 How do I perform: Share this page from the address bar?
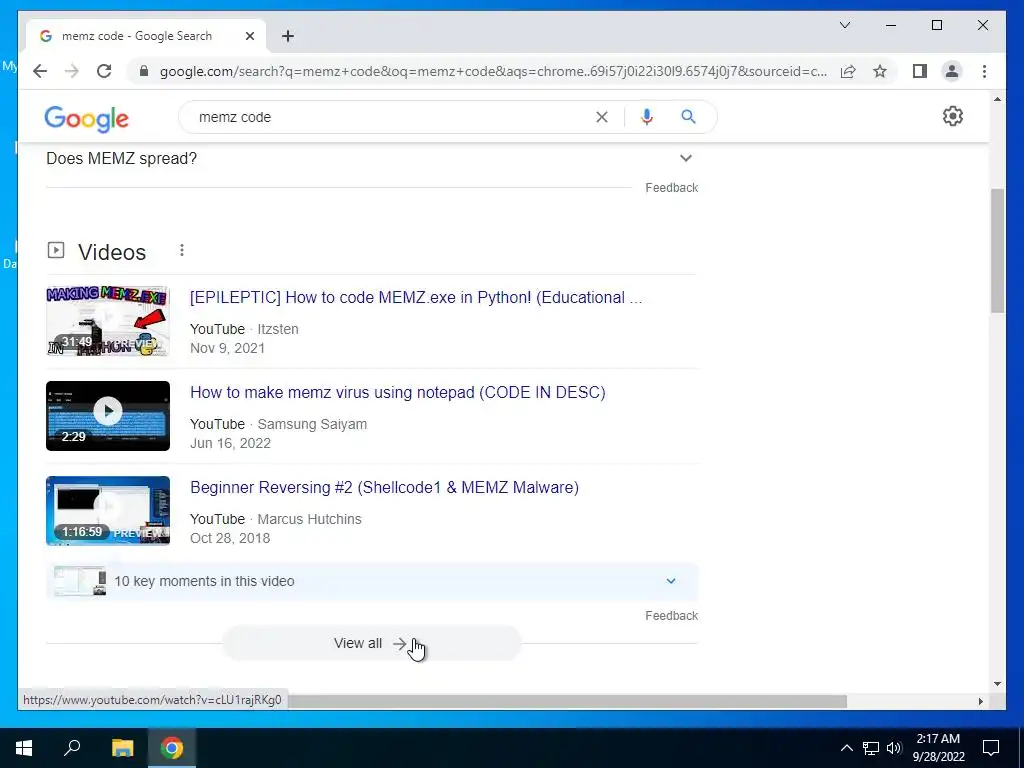[848, 71]
